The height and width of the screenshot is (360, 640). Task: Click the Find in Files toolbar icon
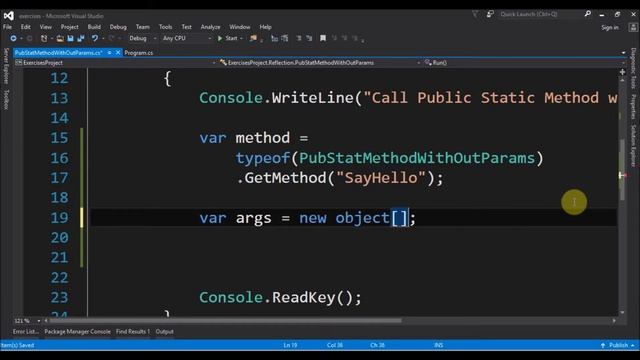253,38
